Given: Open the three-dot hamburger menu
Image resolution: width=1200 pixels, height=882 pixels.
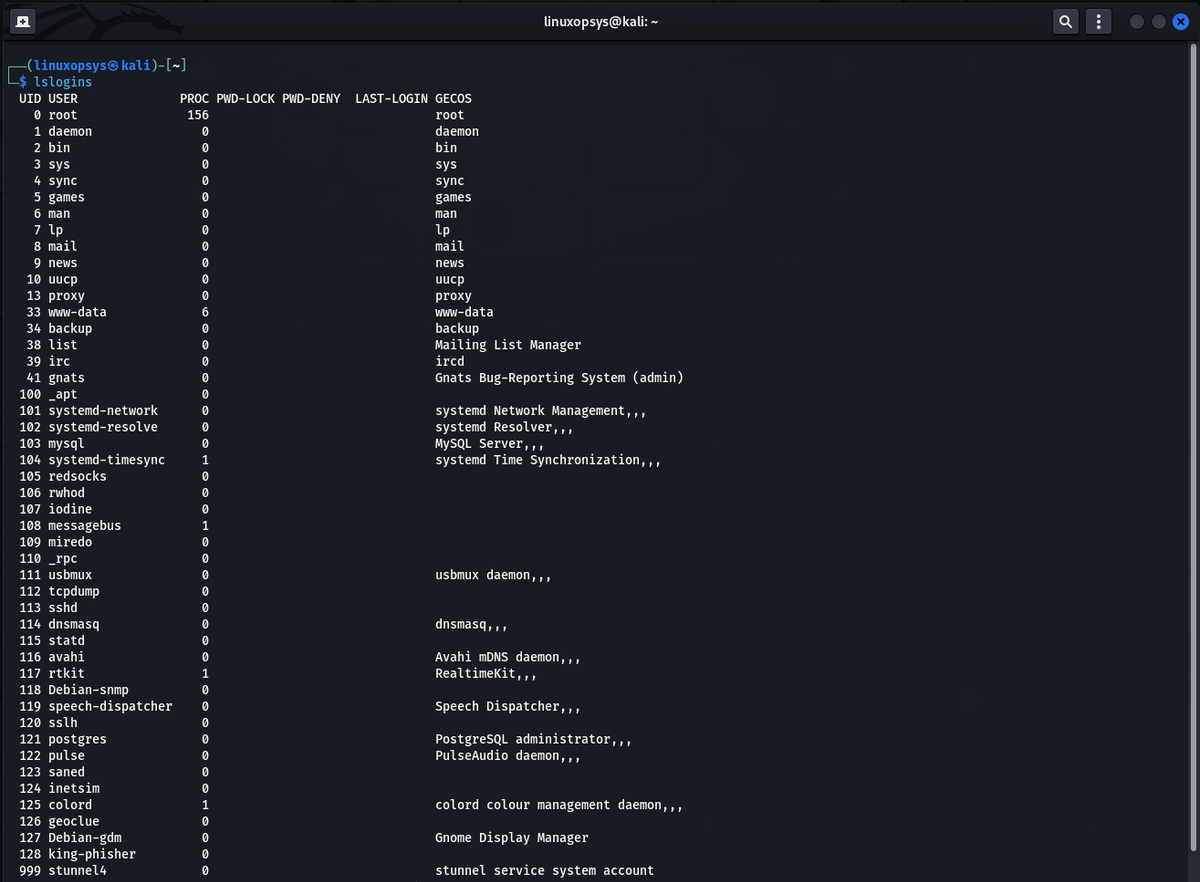Looking at the screenshot, I should point(1099,21).
